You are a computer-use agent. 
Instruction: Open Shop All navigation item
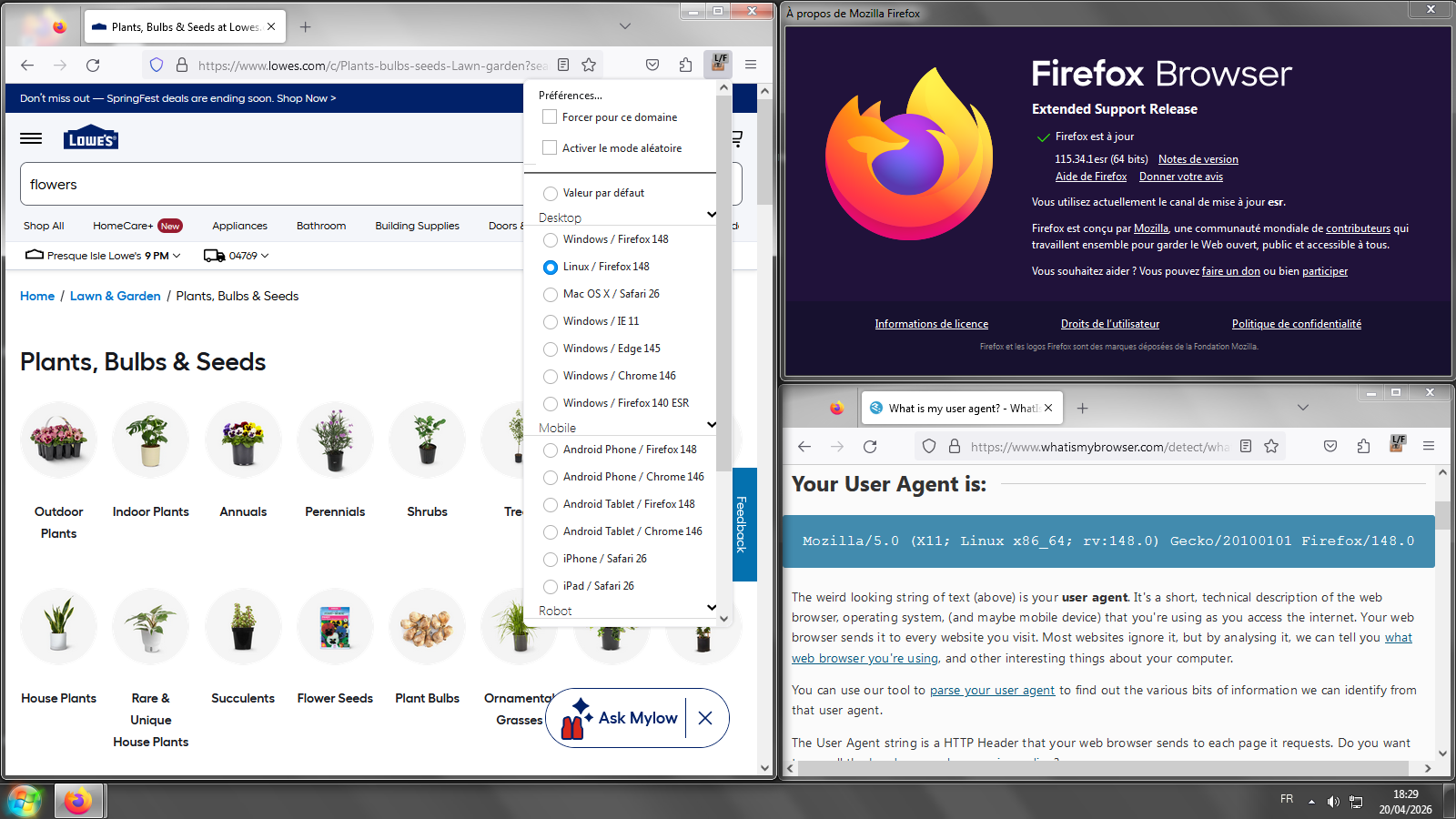tap(44, 226)
